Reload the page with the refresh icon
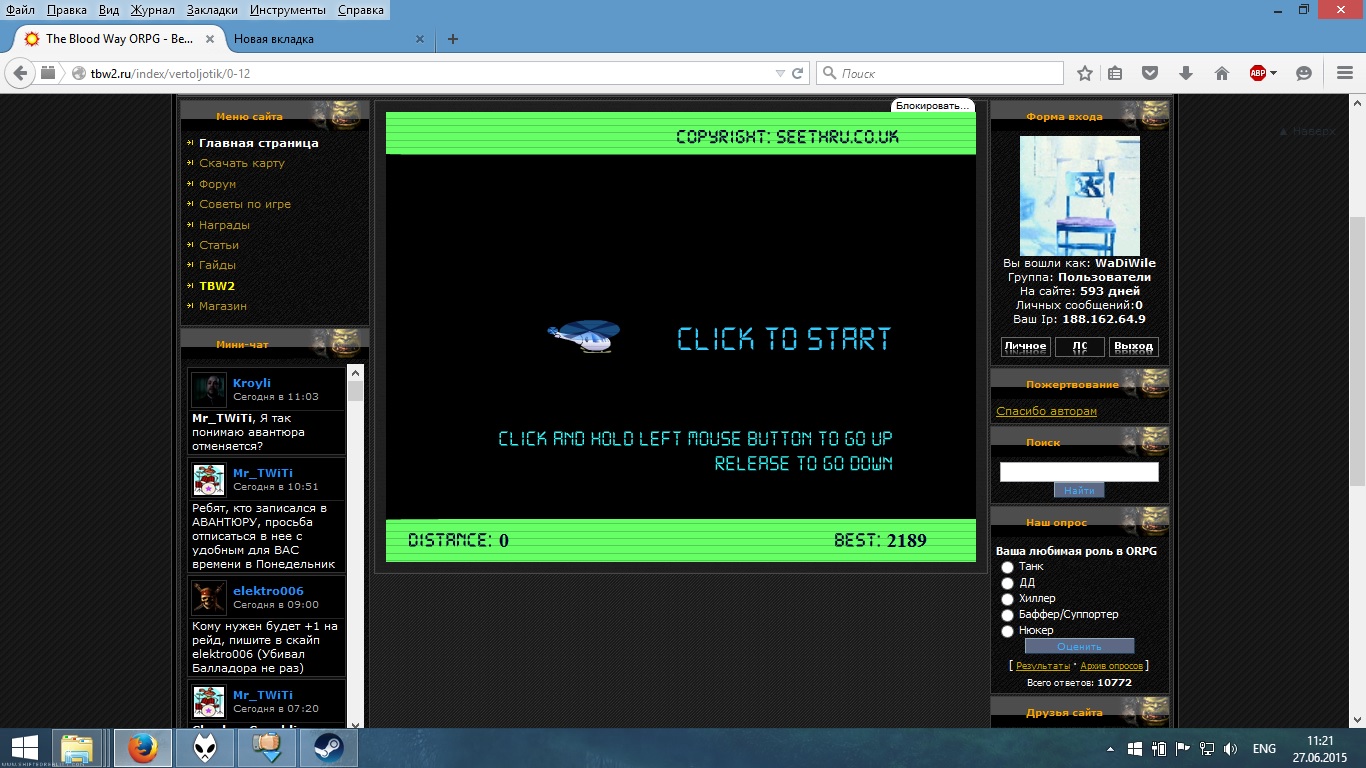1366x768 pixels. pyautogui.click(x=798, y=73)
